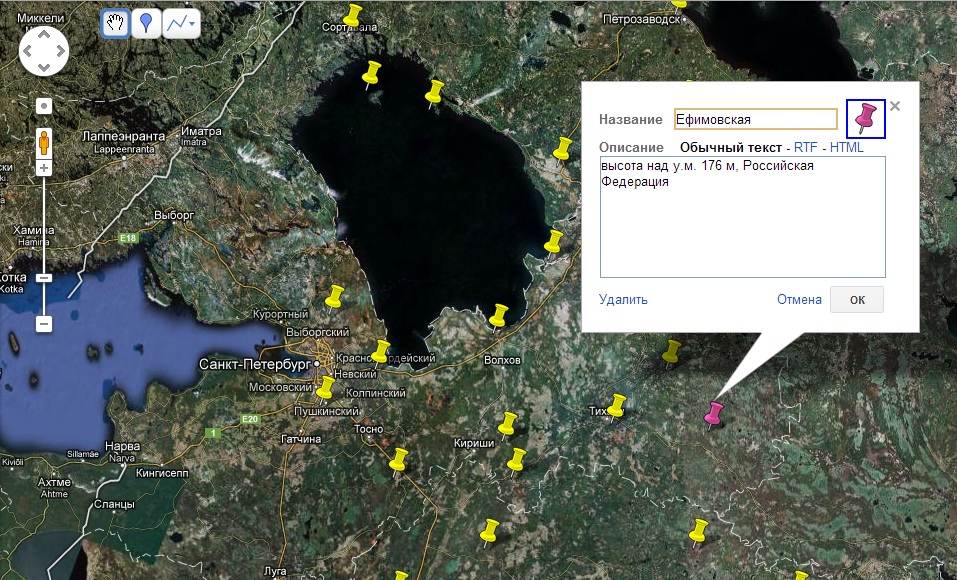This screenshot has width=957, height=580.
Task: Click the yellow pin south of Тосно
Action: 398,462
